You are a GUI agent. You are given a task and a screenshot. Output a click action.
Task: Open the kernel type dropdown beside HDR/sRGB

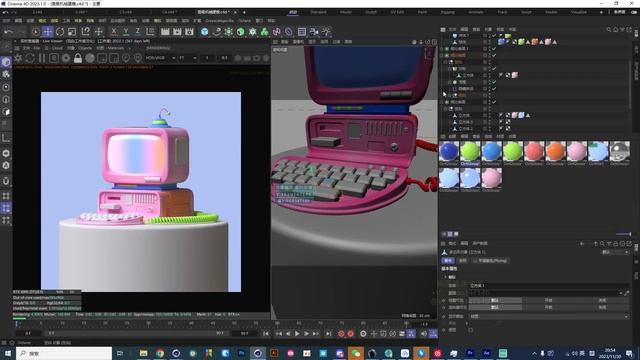pyautogui.click(x=187, y=58)
